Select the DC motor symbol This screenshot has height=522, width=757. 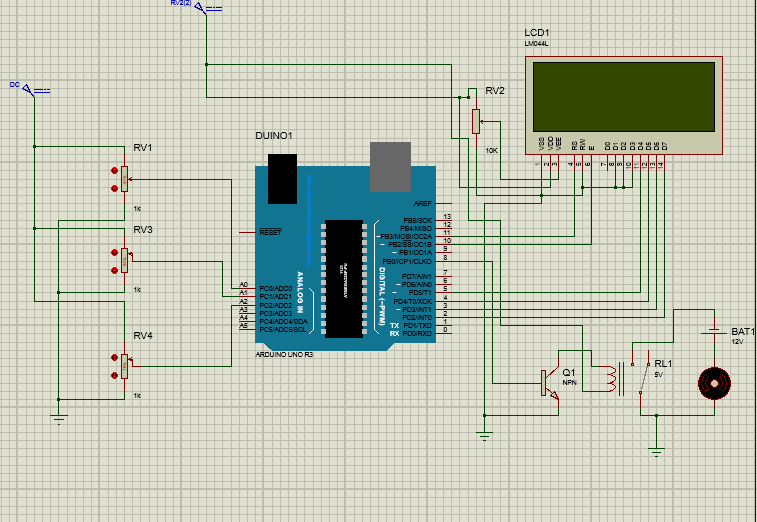714,383
